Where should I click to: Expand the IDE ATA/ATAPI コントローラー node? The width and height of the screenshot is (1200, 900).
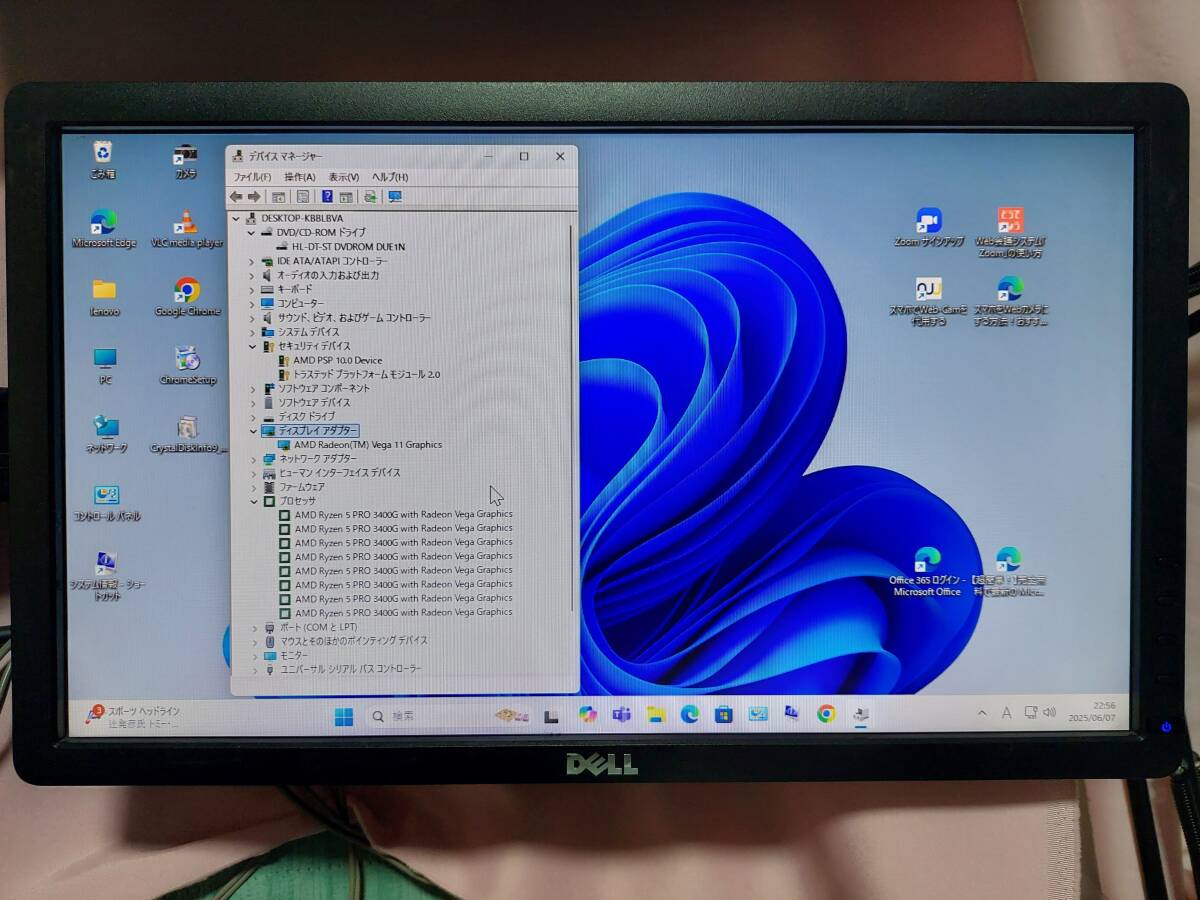coord(253,261)
